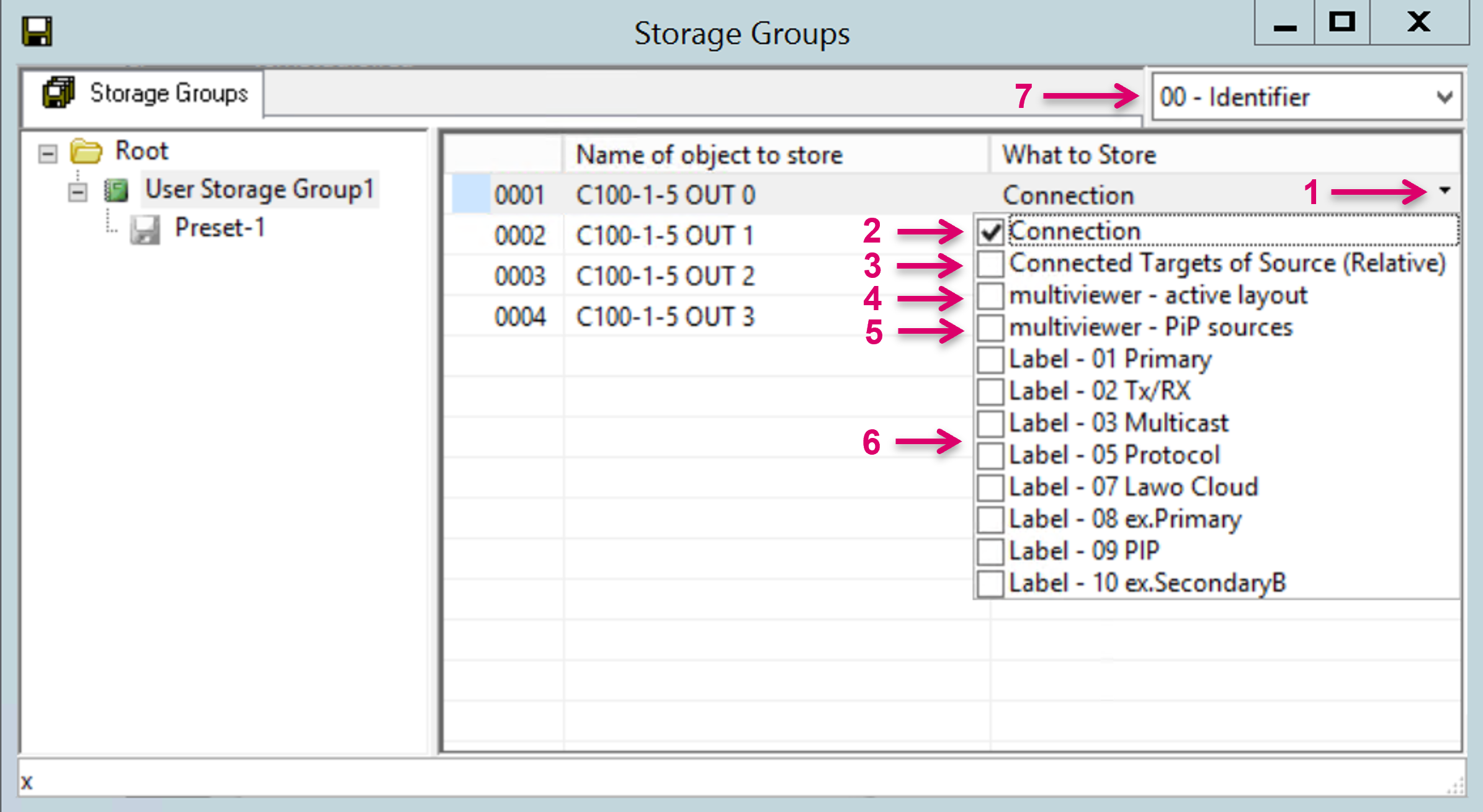Click the save floppy disk icon in title bar
1483x812 pixels.
click(x=37, y=31)
